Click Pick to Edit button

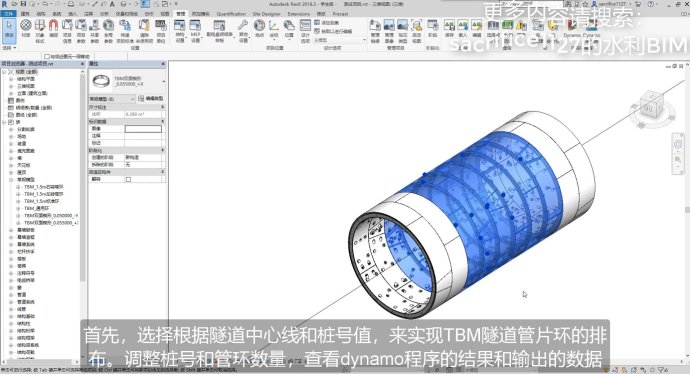[x=333, y=31]
